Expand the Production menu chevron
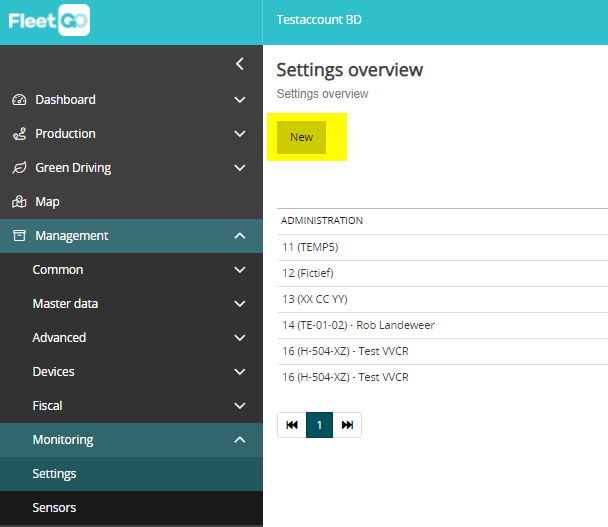This screenshot has height=527, width=608. pos(240,134)
